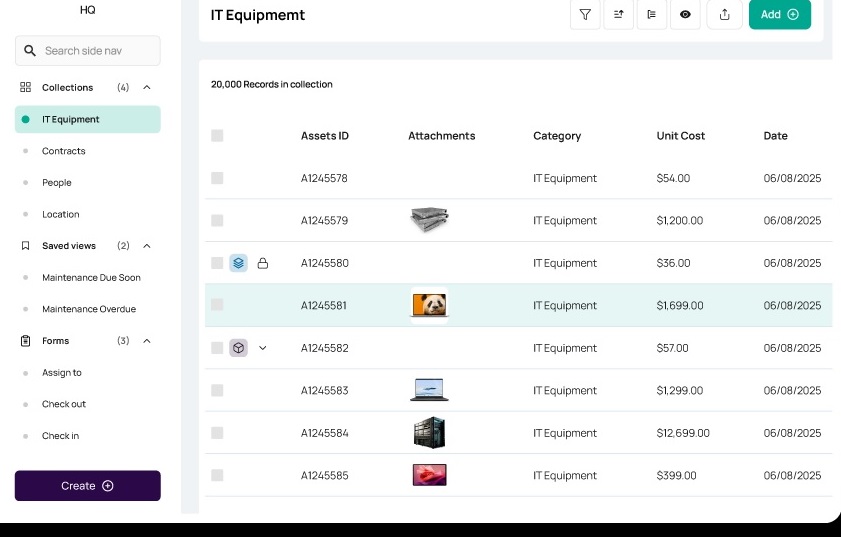Expand row A1245582 with chevron
This screenshot has width=841, height=537.
[263, 348]
